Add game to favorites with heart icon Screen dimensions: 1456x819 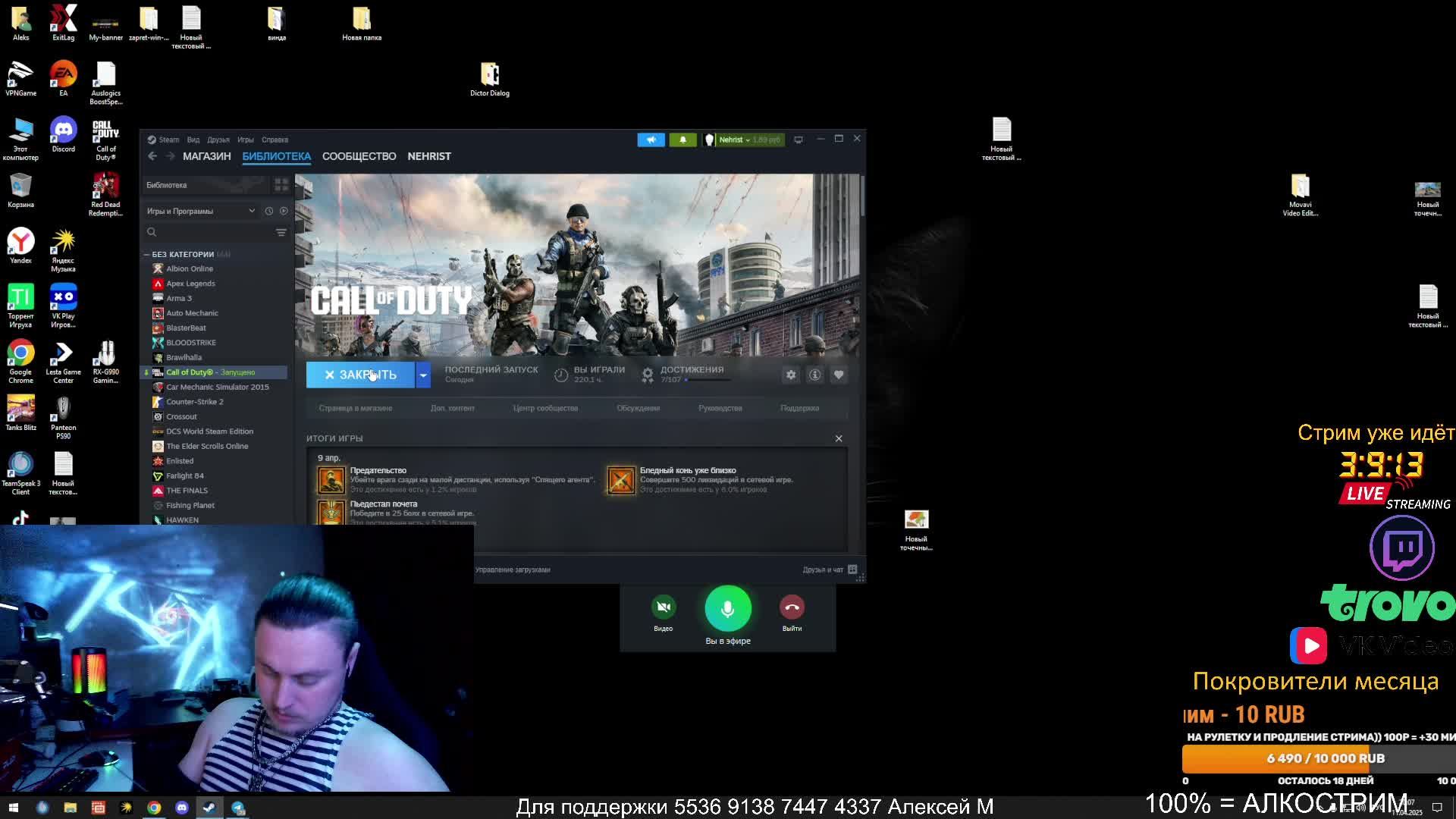839,375
